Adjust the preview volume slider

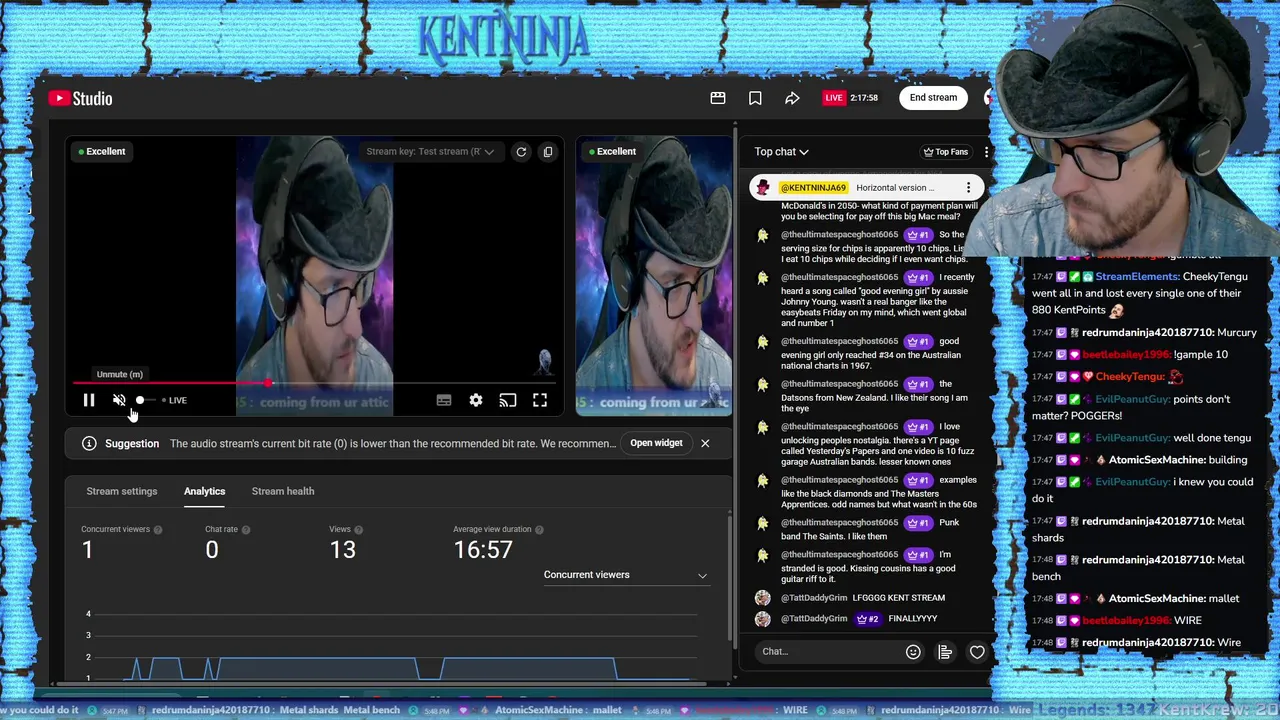pos(146,400)
